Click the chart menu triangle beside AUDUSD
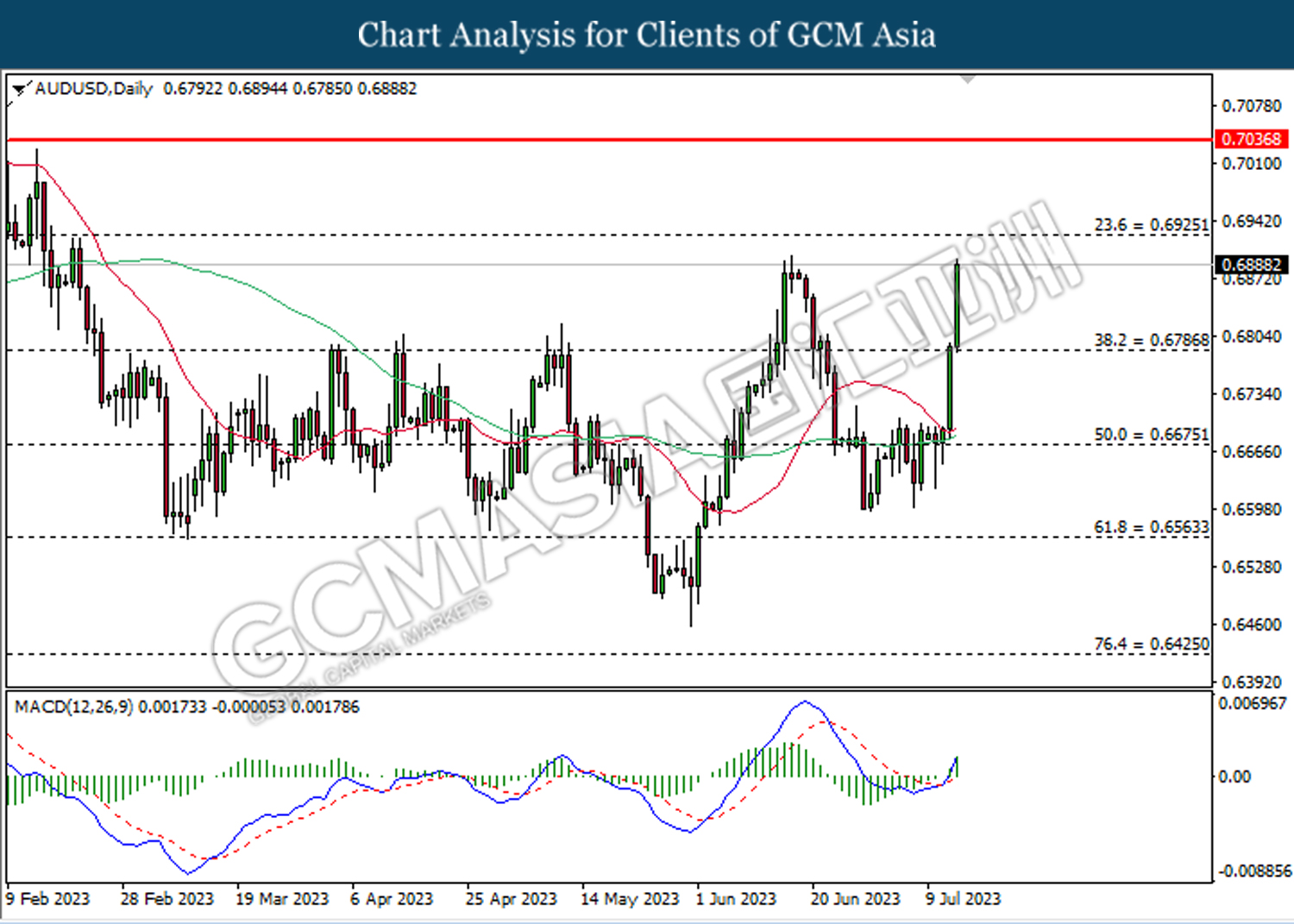1294x924 pixels. pos(19,89)
